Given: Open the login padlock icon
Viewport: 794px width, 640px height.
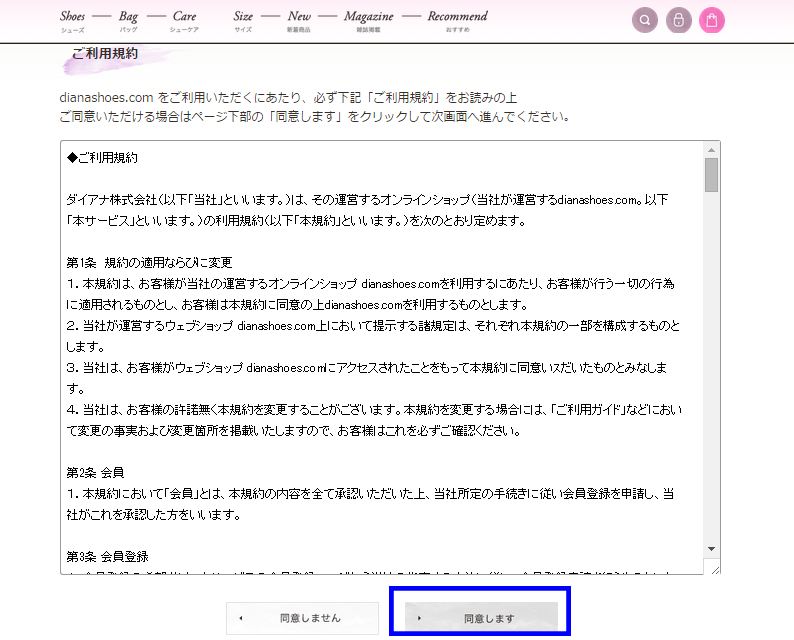Looking at the screenshot, I should pyautogui.click(x=679, y=20).
